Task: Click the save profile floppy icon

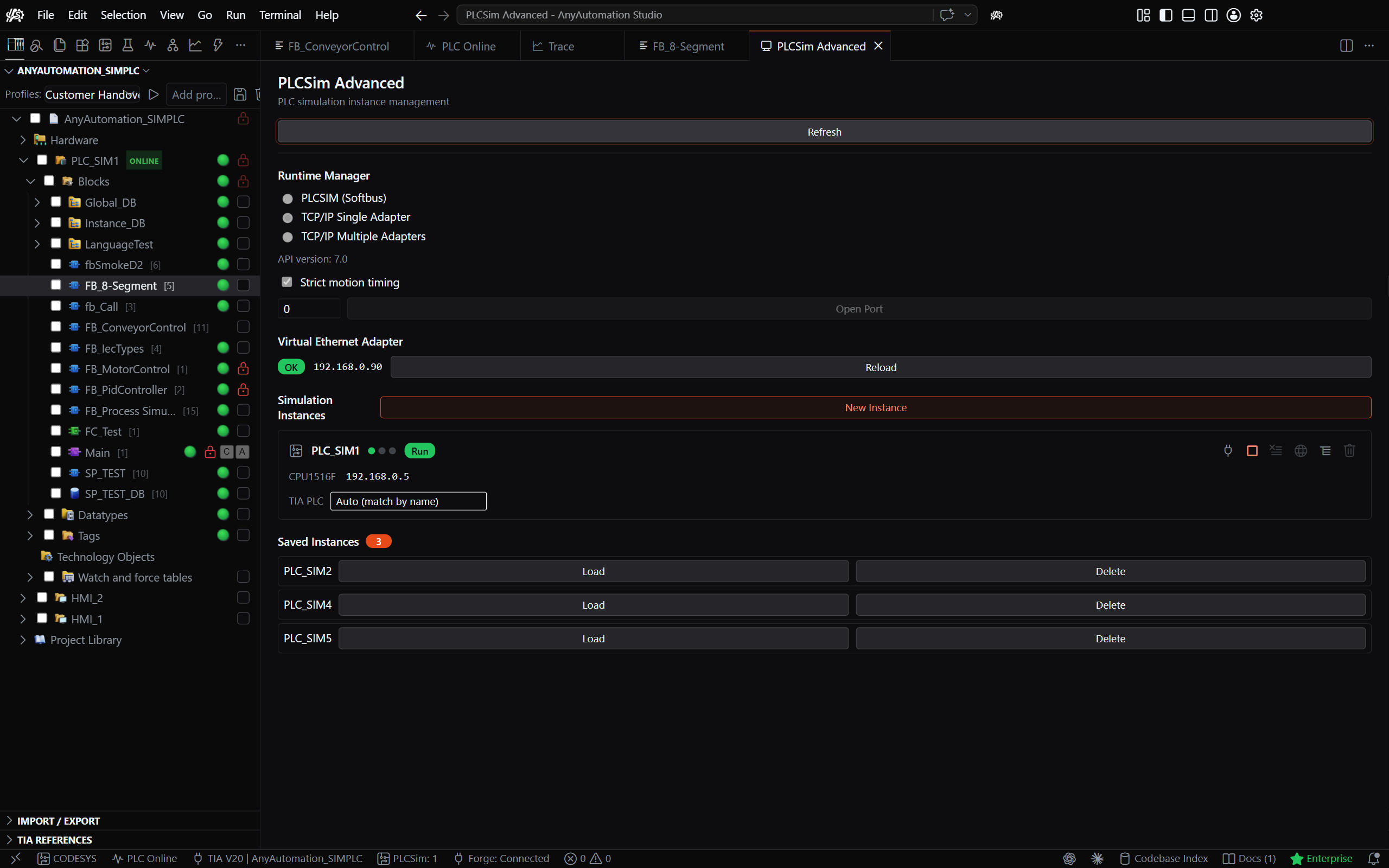Action: coord(240,94)
